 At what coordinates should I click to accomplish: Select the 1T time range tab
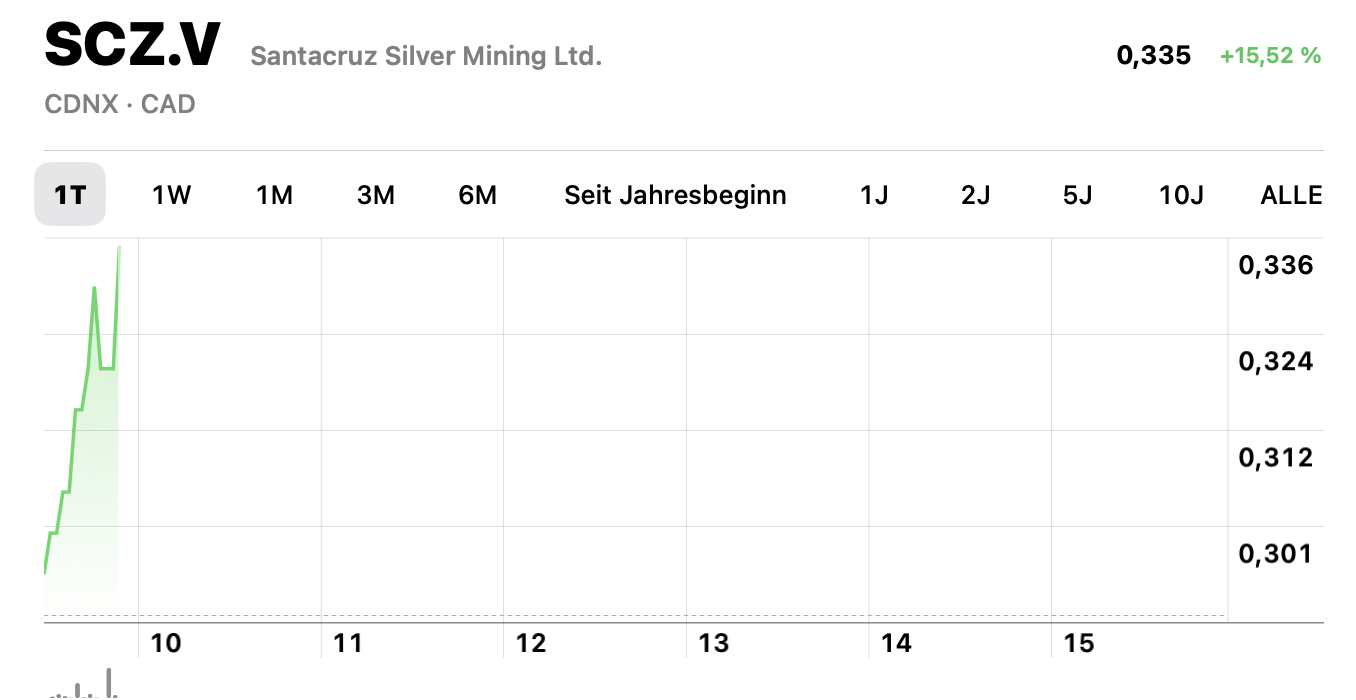click(70, 194)
